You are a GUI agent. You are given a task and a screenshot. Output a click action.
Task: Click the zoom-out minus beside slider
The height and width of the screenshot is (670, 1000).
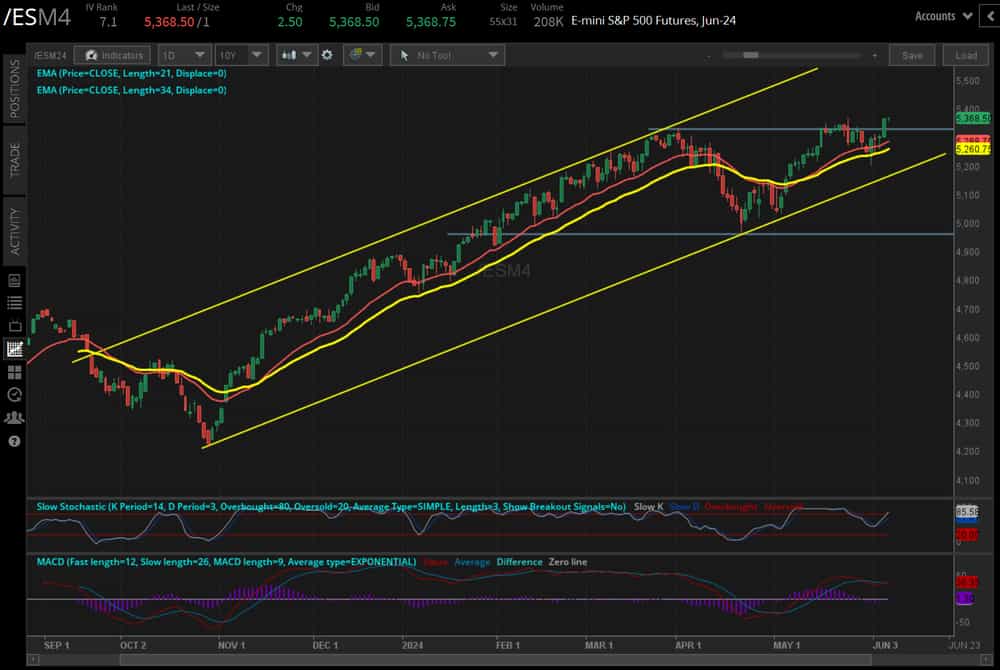coord(709,56)
